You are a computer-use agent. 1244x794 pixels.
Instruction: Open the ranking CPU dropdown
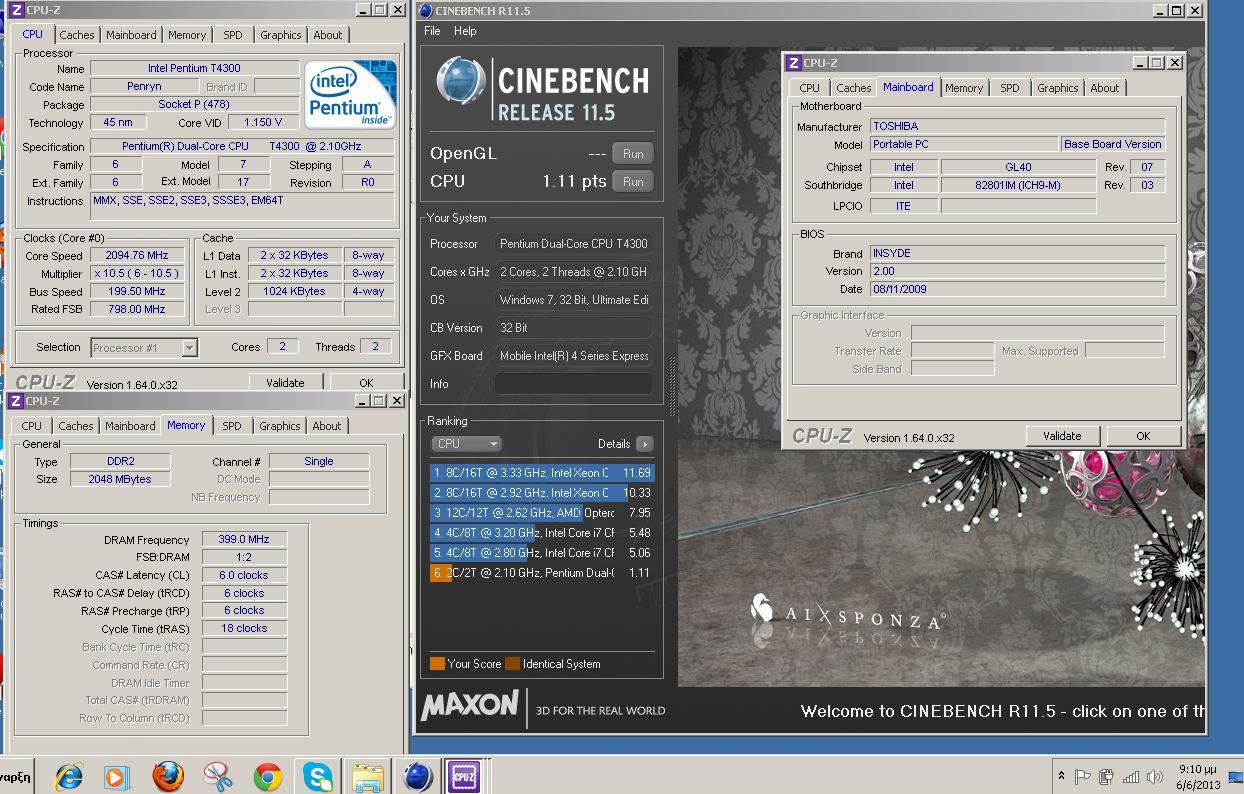pos(466,443)
